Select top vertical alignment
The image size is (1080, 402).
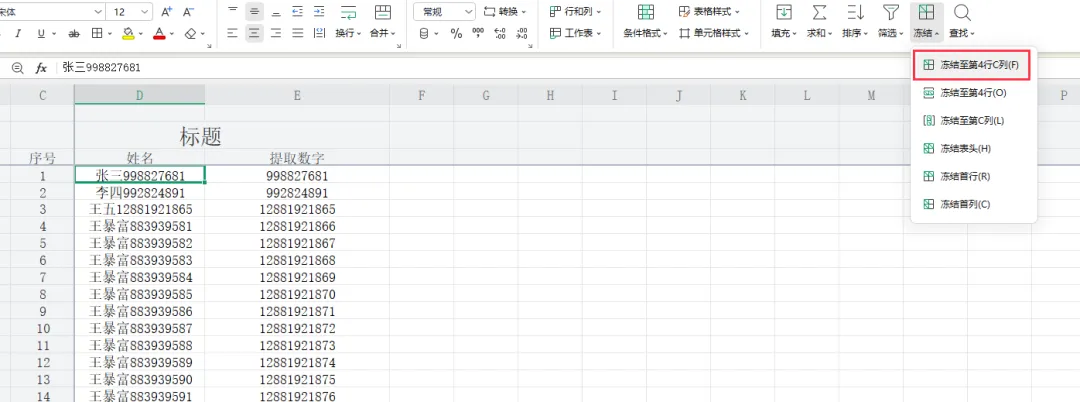[x=233, y=11]
